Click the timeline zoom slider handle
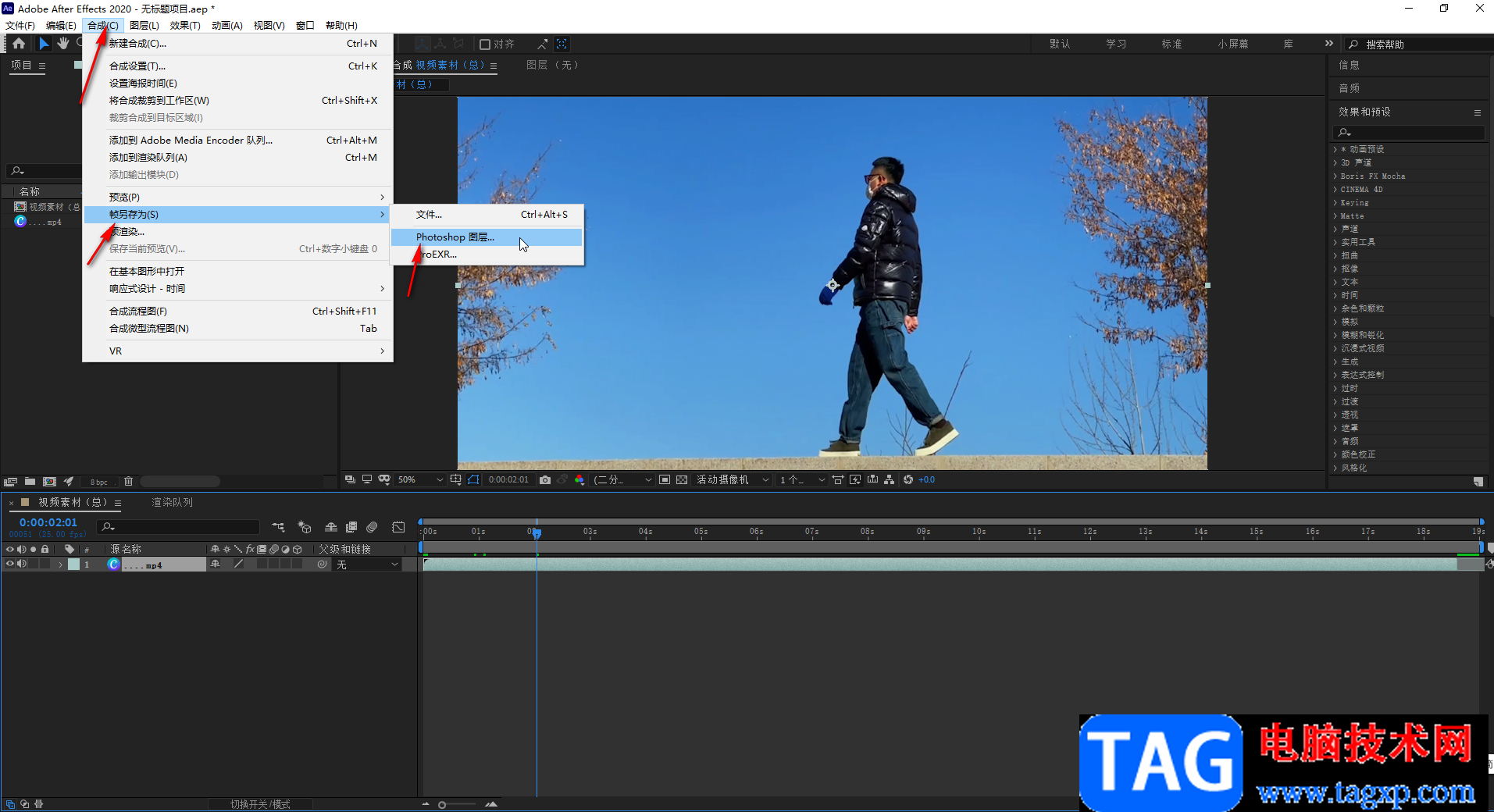Screen dimensions: 1494x812 tap(442, 804)
